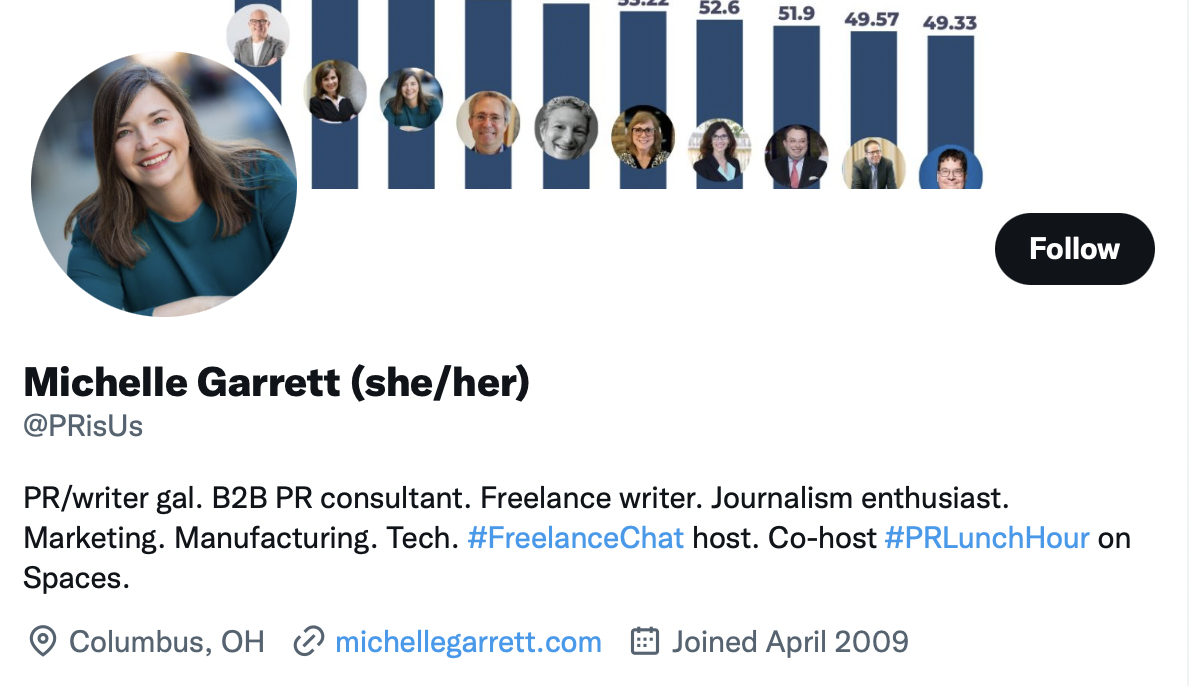Screen dimensions: 1204x686
Task: Click the @PRisUs handle text
Action: pos(83,427)
